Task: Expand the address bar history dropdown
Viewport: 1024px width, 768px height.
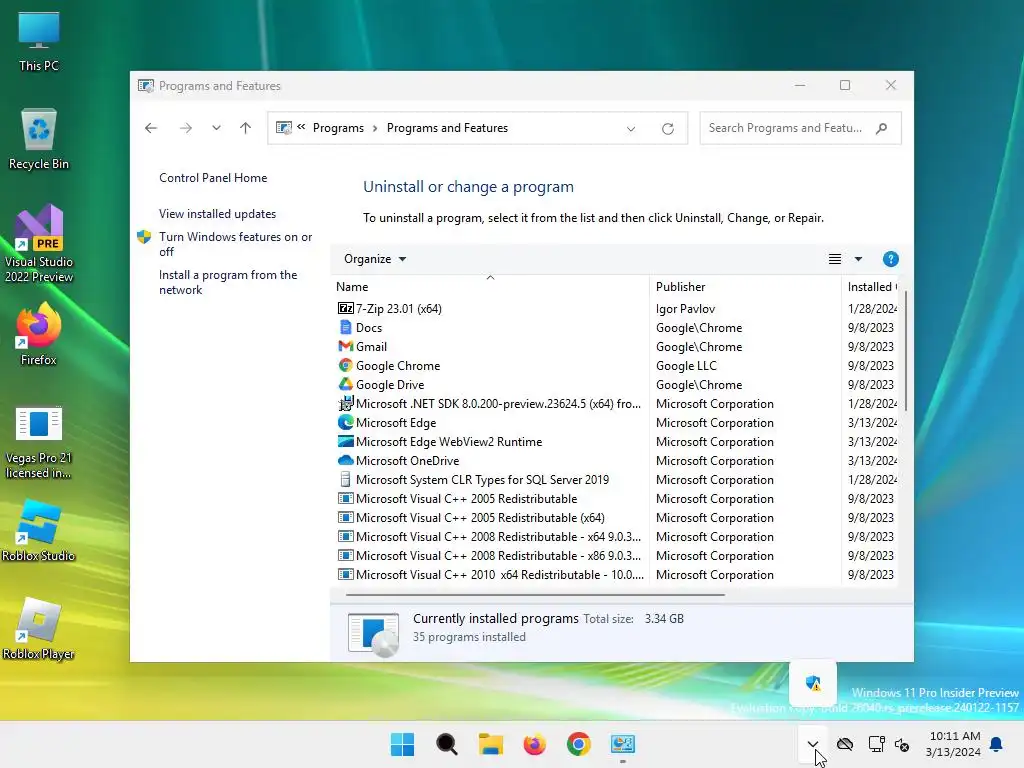Action: (x=631, y=129)
